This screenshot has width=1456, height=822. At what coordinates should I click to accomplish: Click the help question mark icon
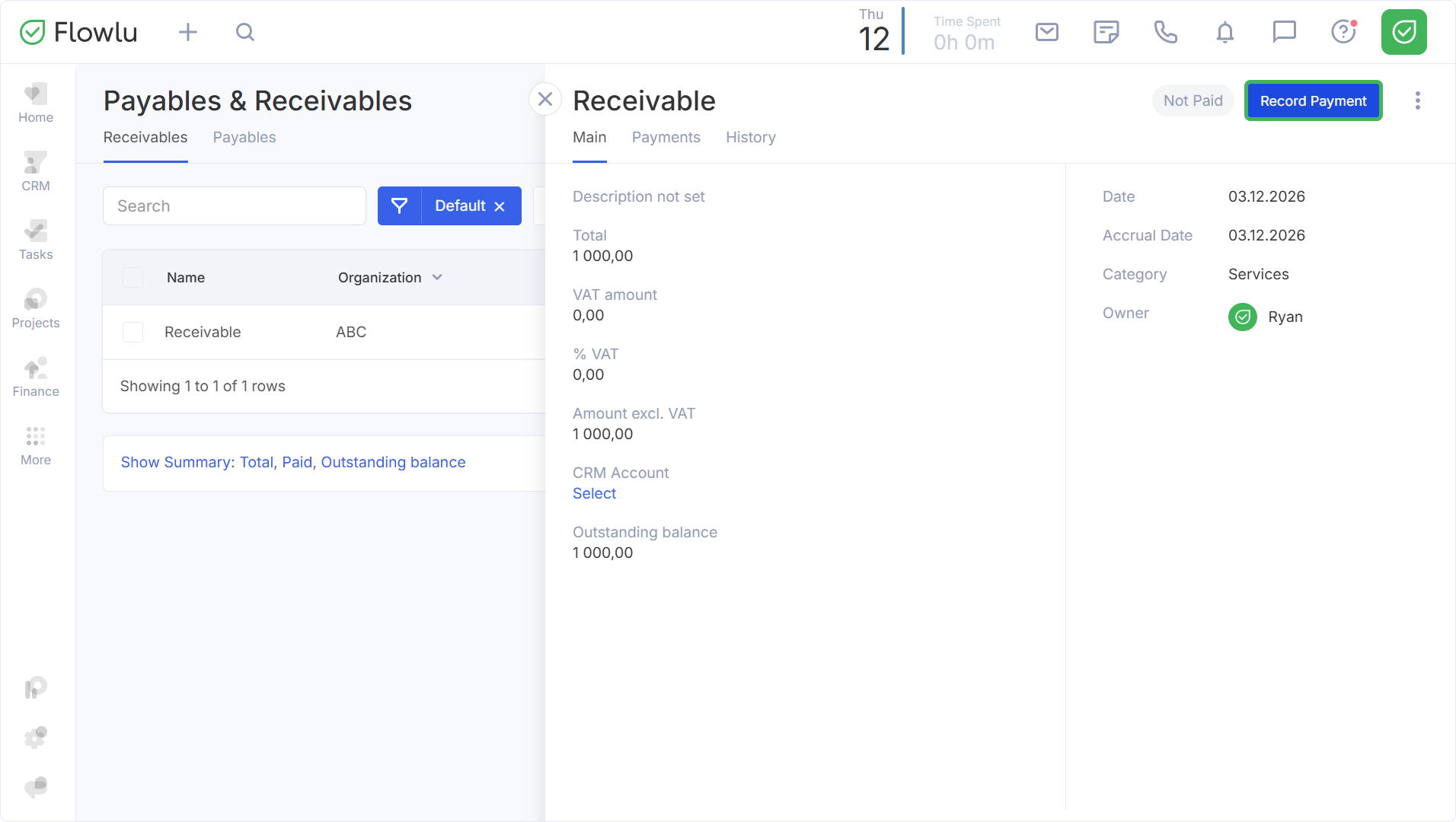(1343, 32)
